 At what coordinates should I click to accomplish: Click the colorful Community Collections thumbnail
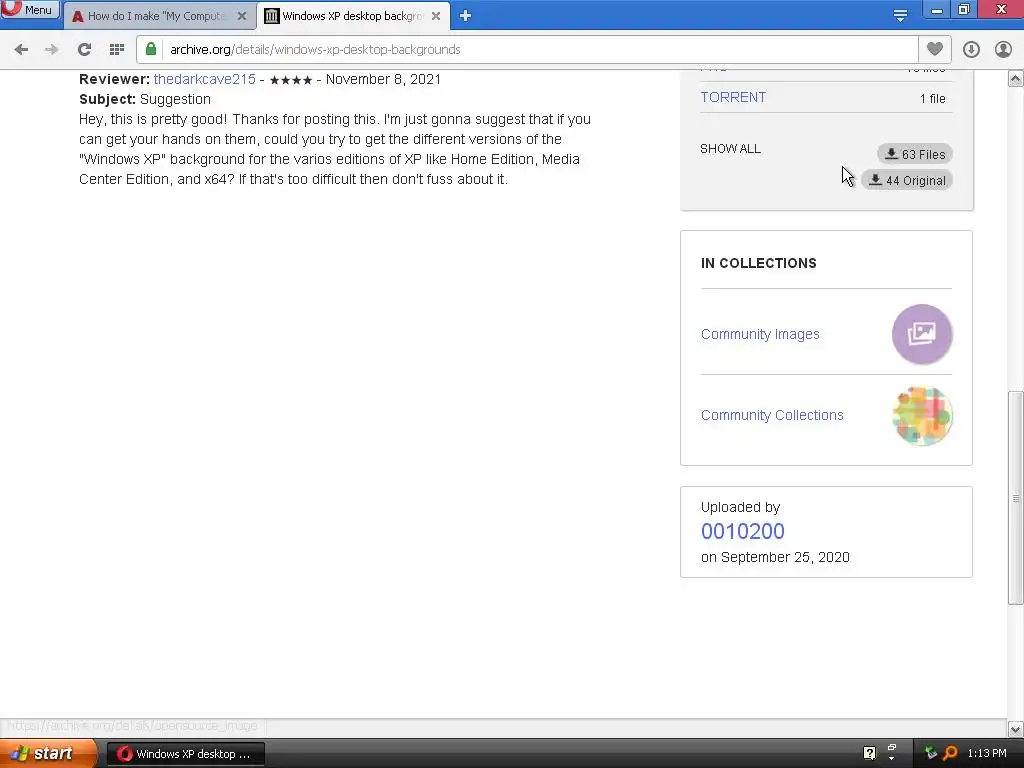tap(922, 416)
